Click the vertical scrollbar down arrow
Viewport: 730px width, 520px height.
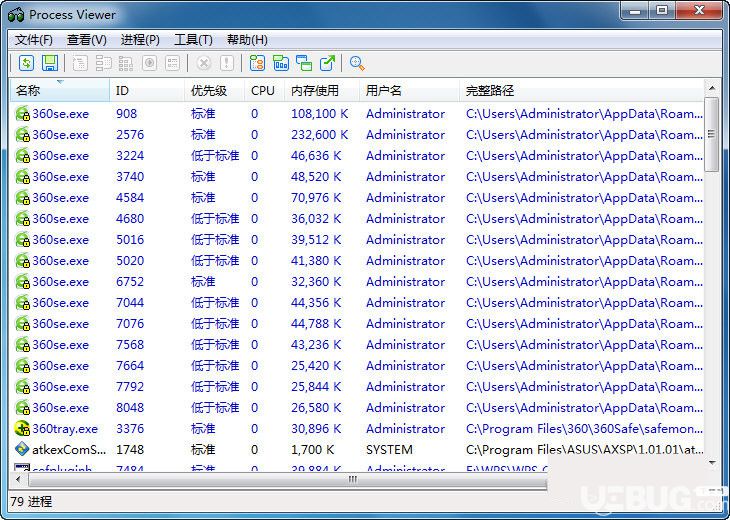[712, 462]
